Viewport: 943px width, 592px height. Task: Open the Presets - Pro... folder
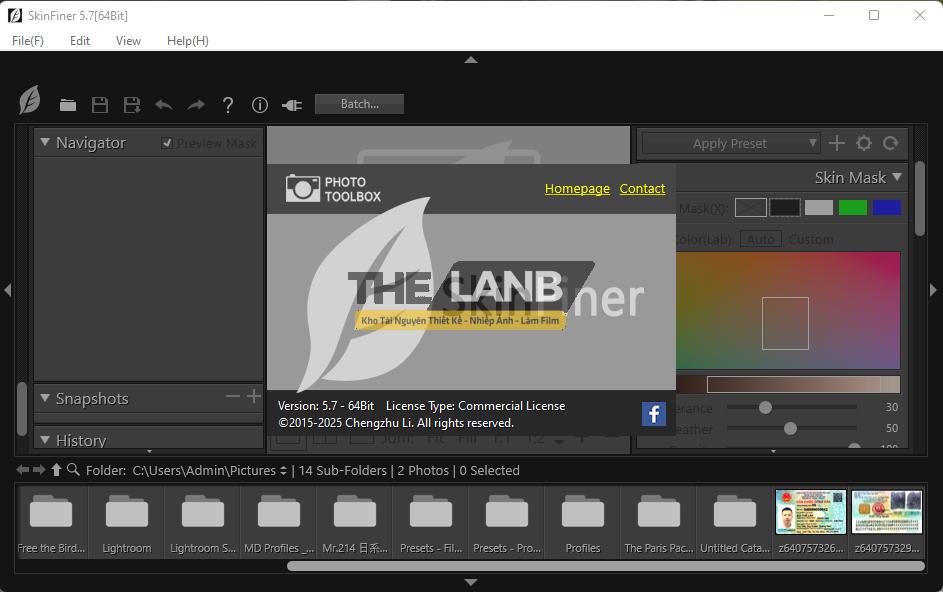(507, 522)
